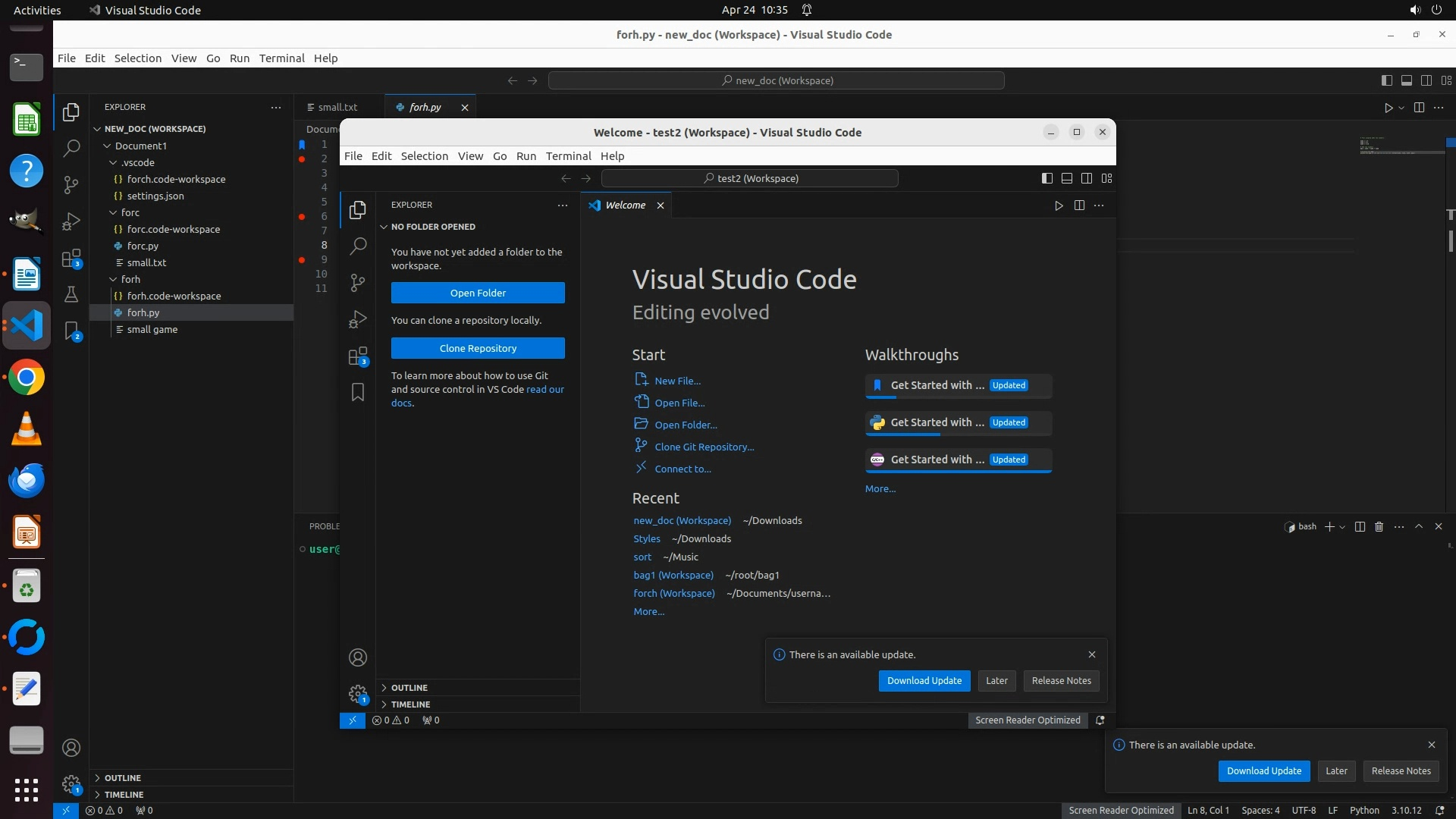Toggle Secondary Side Bar in test2 title bar
1456x819 pixels.
click(x=1087, y=178)
